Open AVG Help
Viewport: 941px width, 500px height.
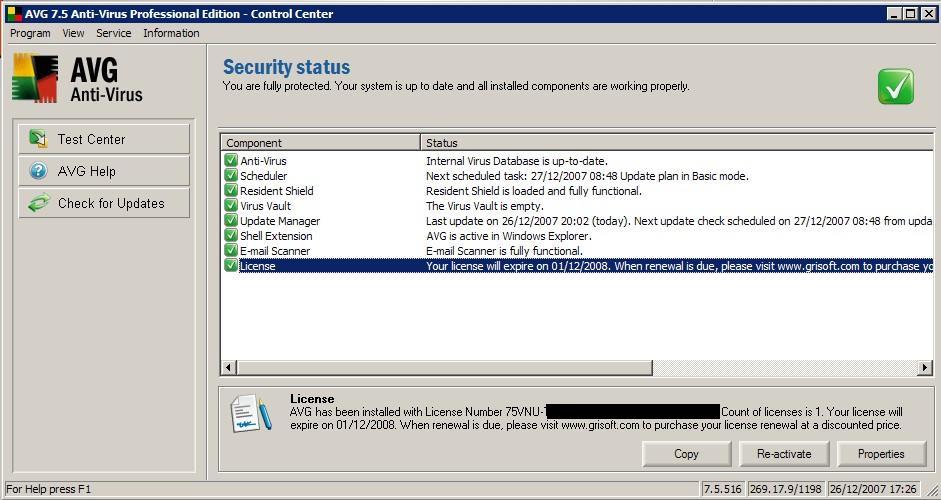tap(104, 171)
